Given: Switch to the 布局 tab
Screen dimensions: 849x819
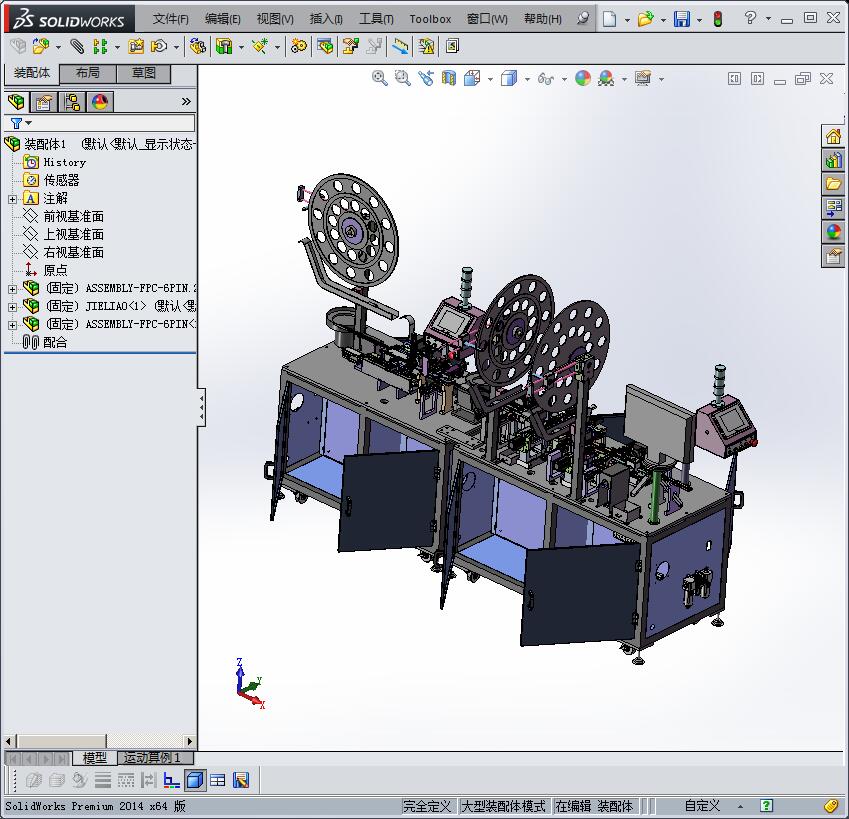Looking at the screenshot, I should pos(87,73).
